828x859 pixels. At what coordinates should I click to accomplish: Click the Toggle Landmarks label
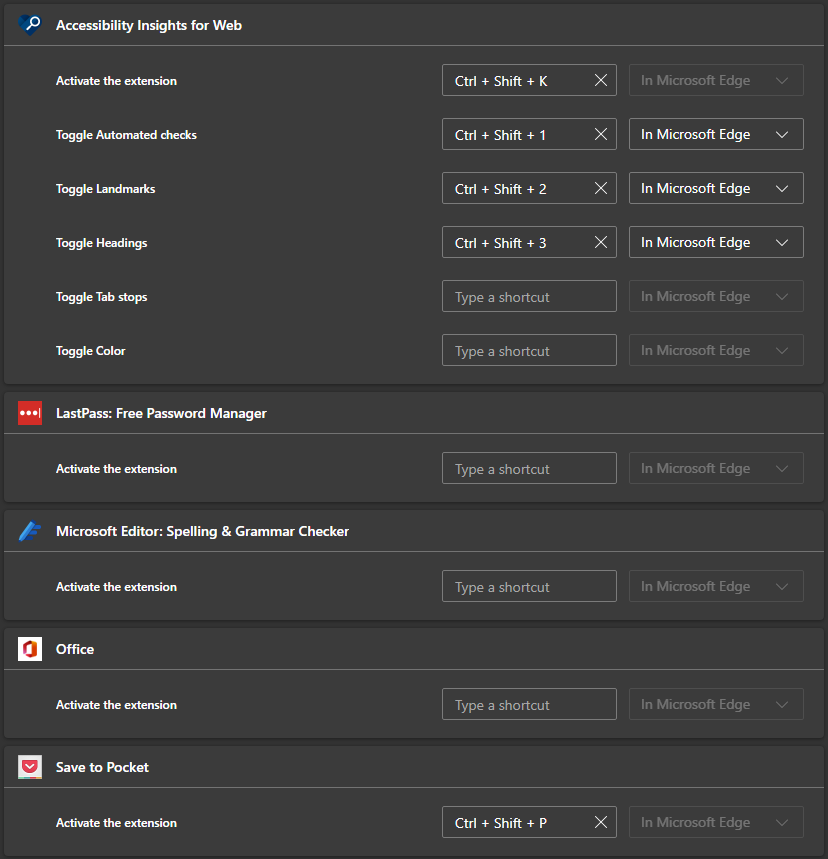tap(105, 189)
